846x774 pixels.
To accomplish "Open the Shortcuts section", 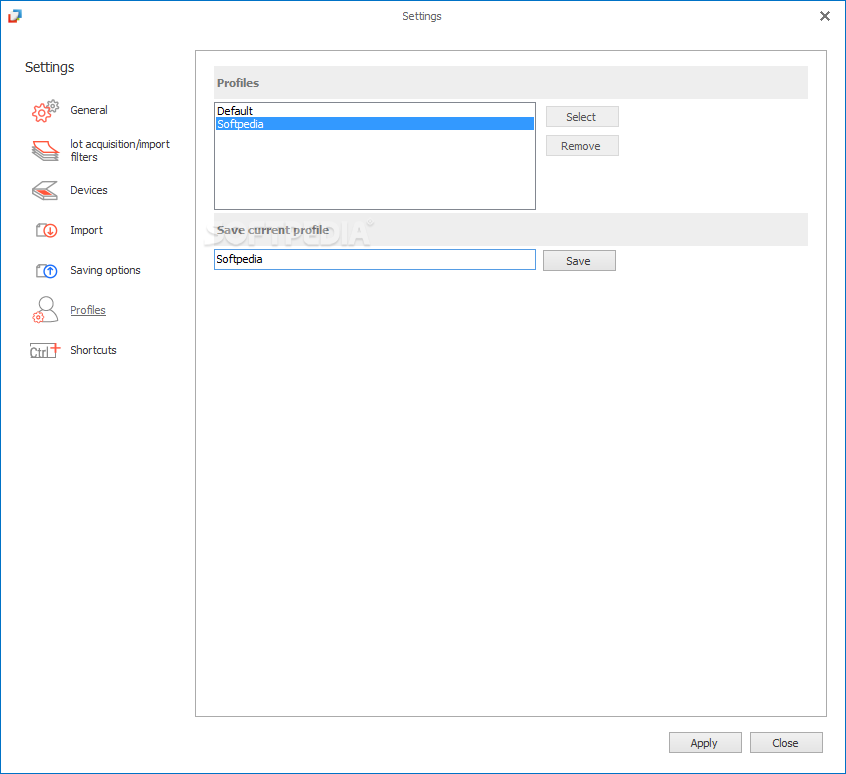I will (93, 350).
